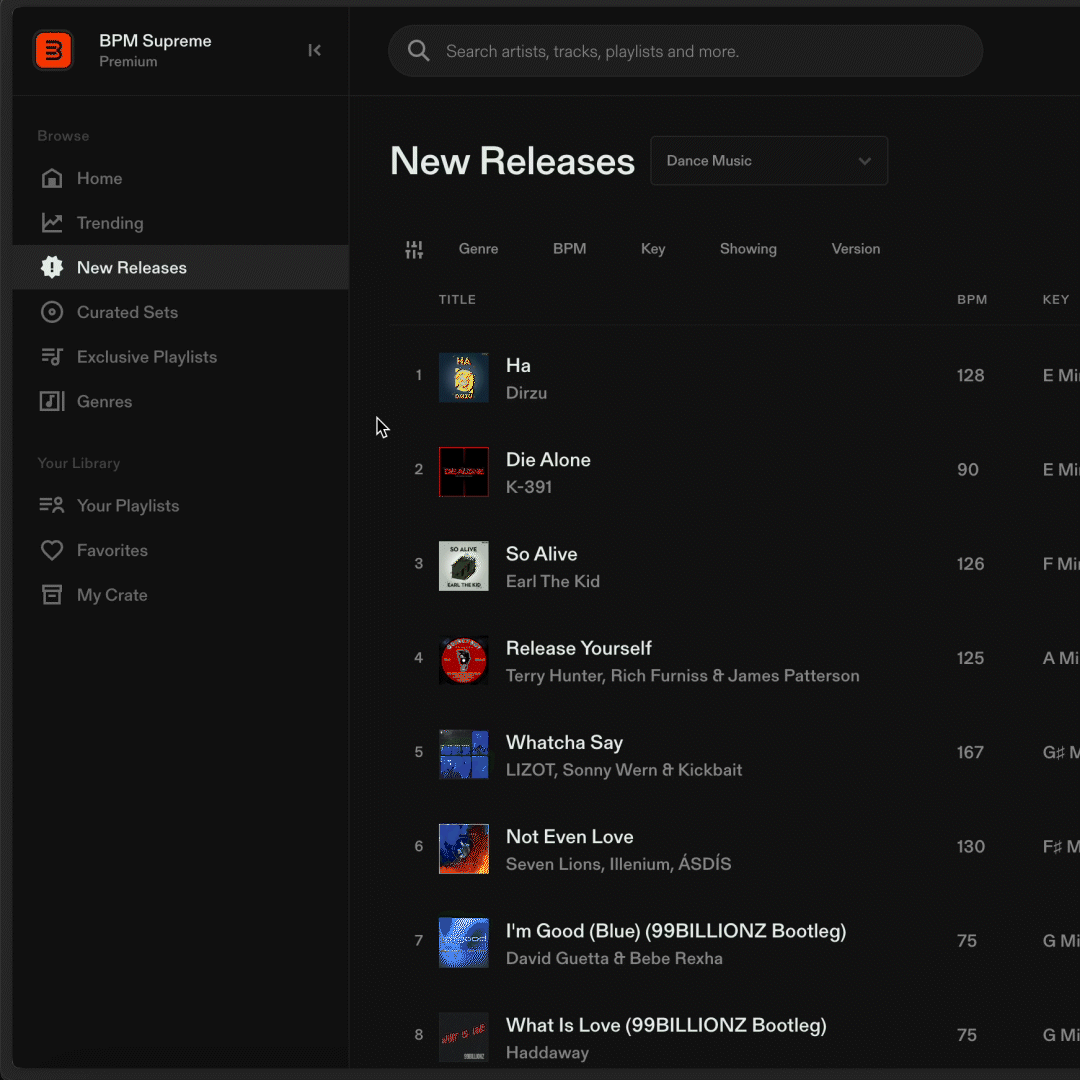
Task: Click the What Is Love album artwork
Action: click(x=464, y=1037)
